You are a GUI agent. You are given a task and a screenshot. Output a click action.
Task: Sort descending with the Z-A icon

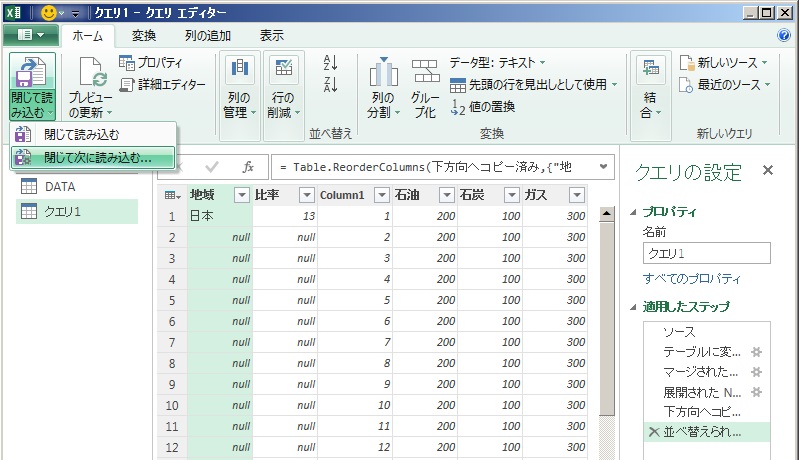[x=330, y=84]
